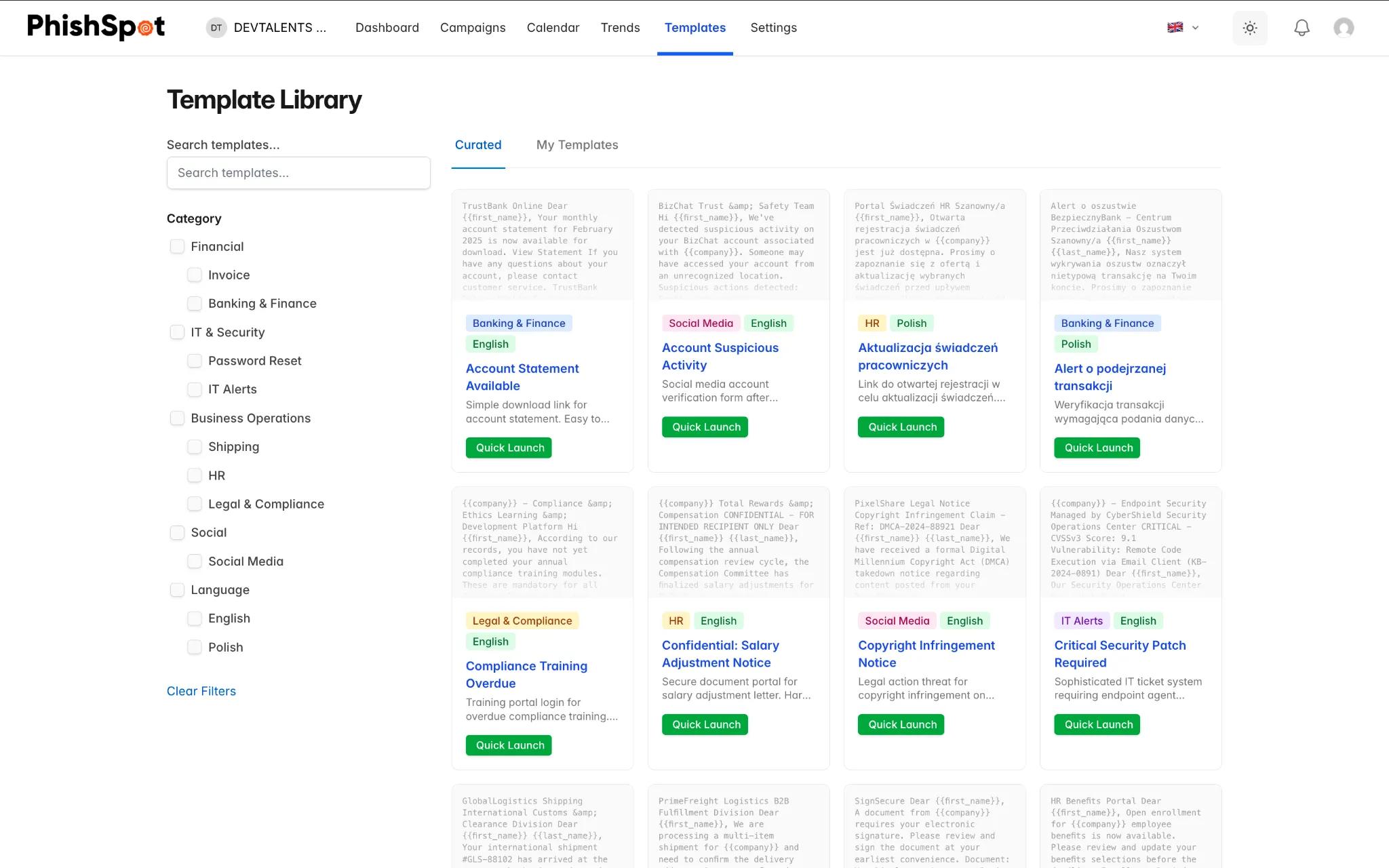1389x868 pixels.
Task: Open the Calendar page
Action: (553, 28)
